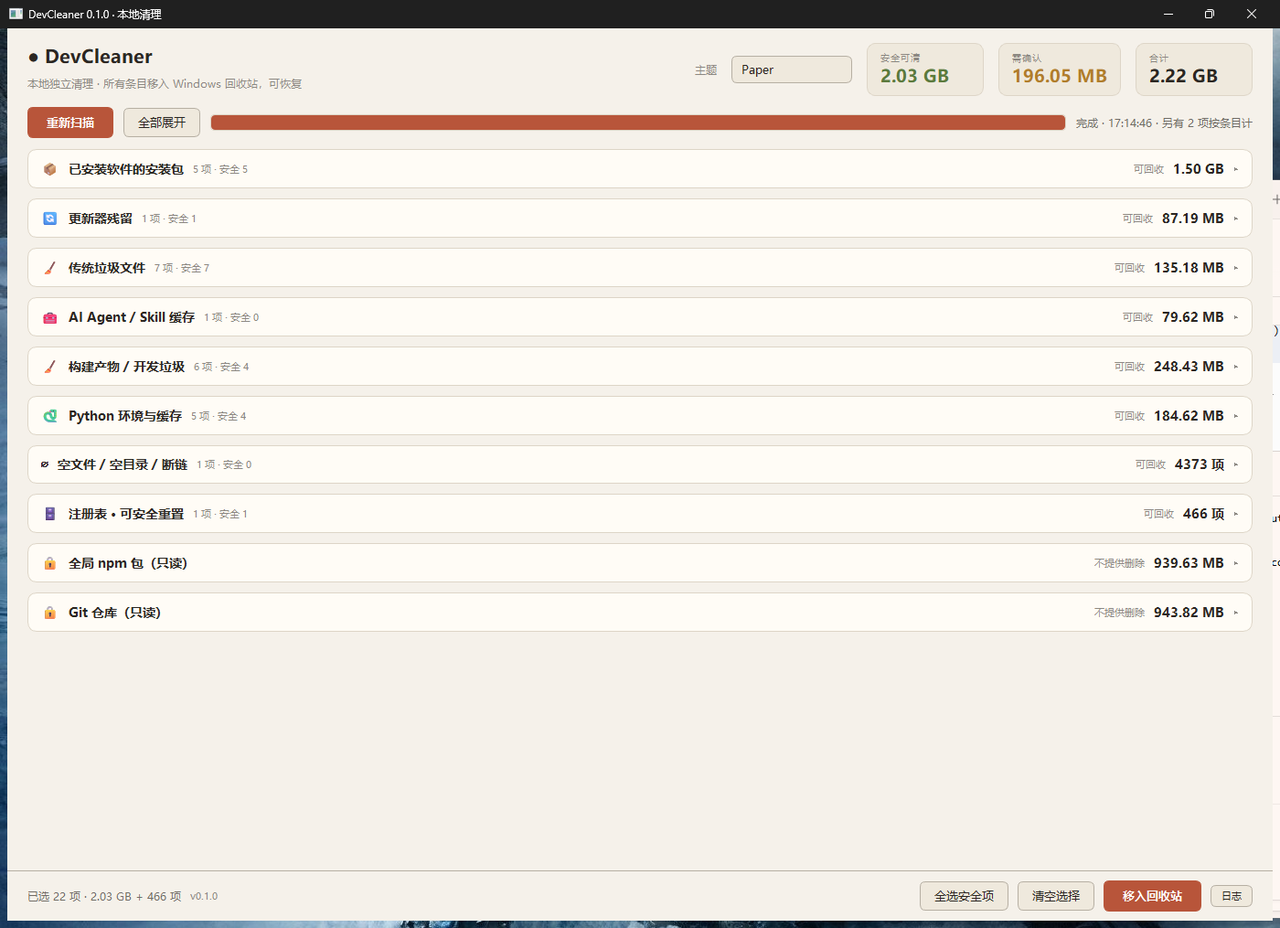
Task: Click the broom icon beside 传统垃圾文件
Action: 50,268
